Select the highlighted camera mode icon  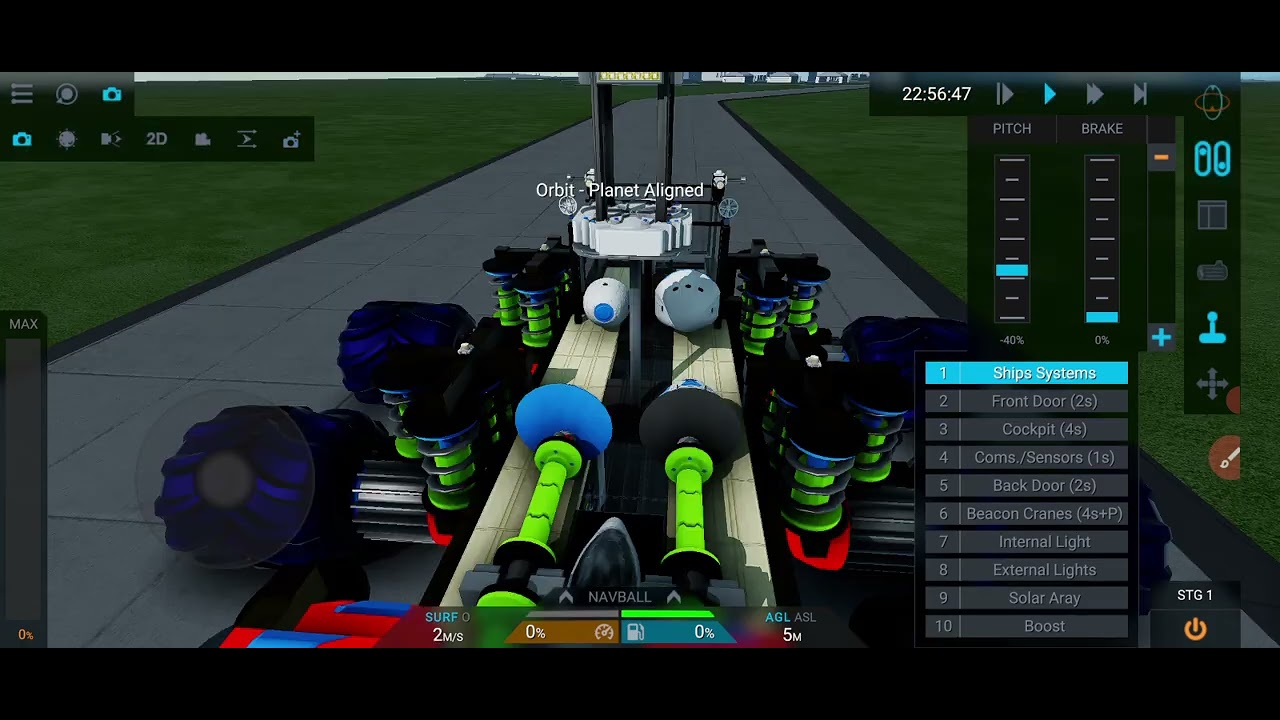point(22,140)
